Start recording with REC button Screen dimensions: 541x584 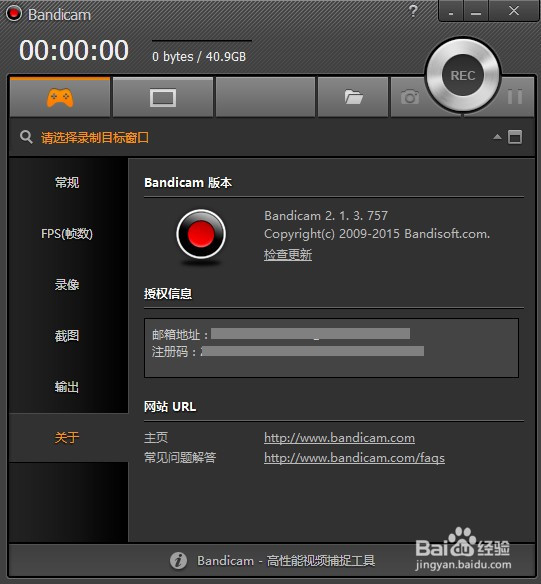[x=463, y=75]
